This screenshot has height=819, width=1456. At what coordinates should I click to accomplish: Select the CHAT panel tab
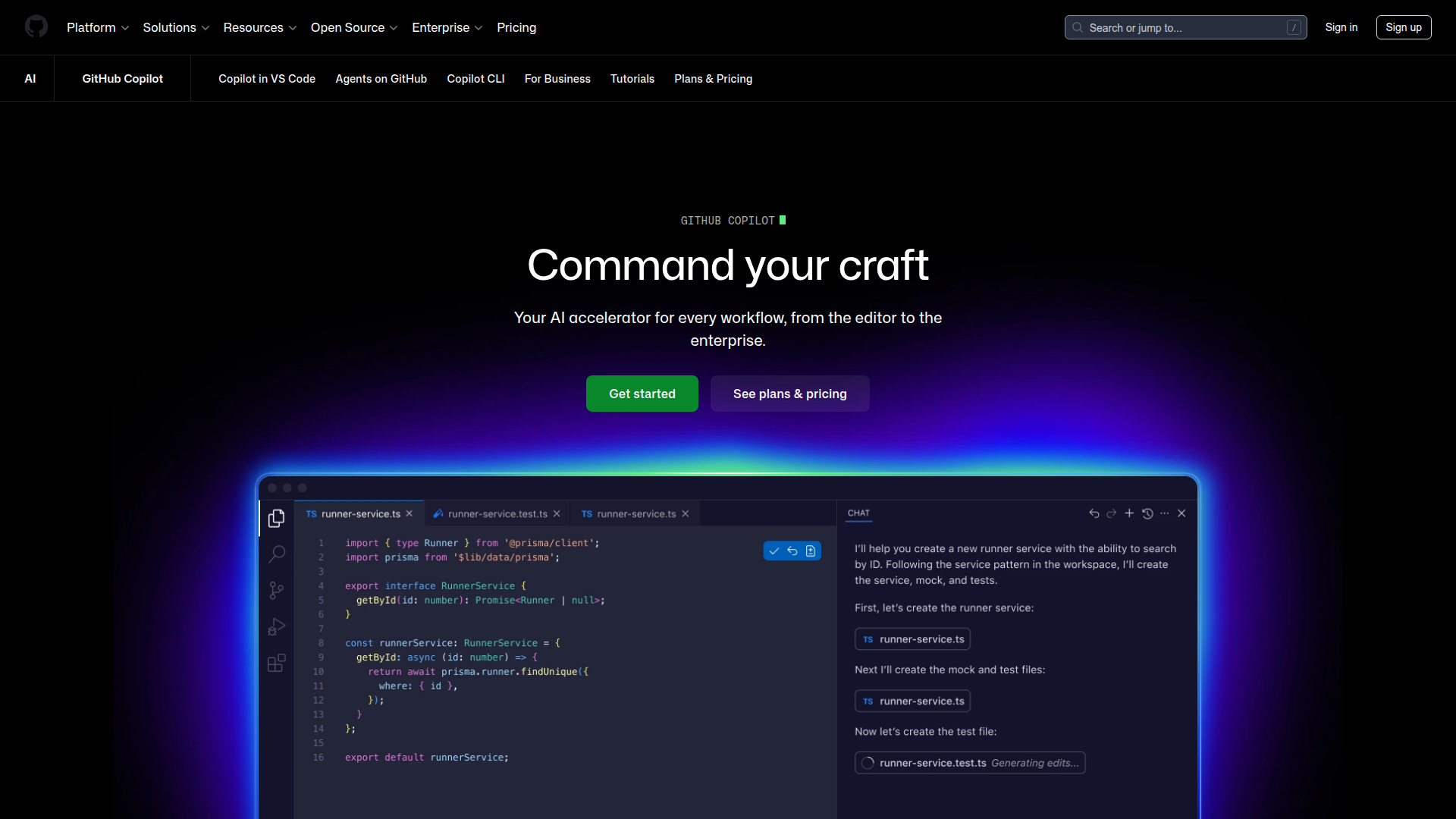point(858,513)
